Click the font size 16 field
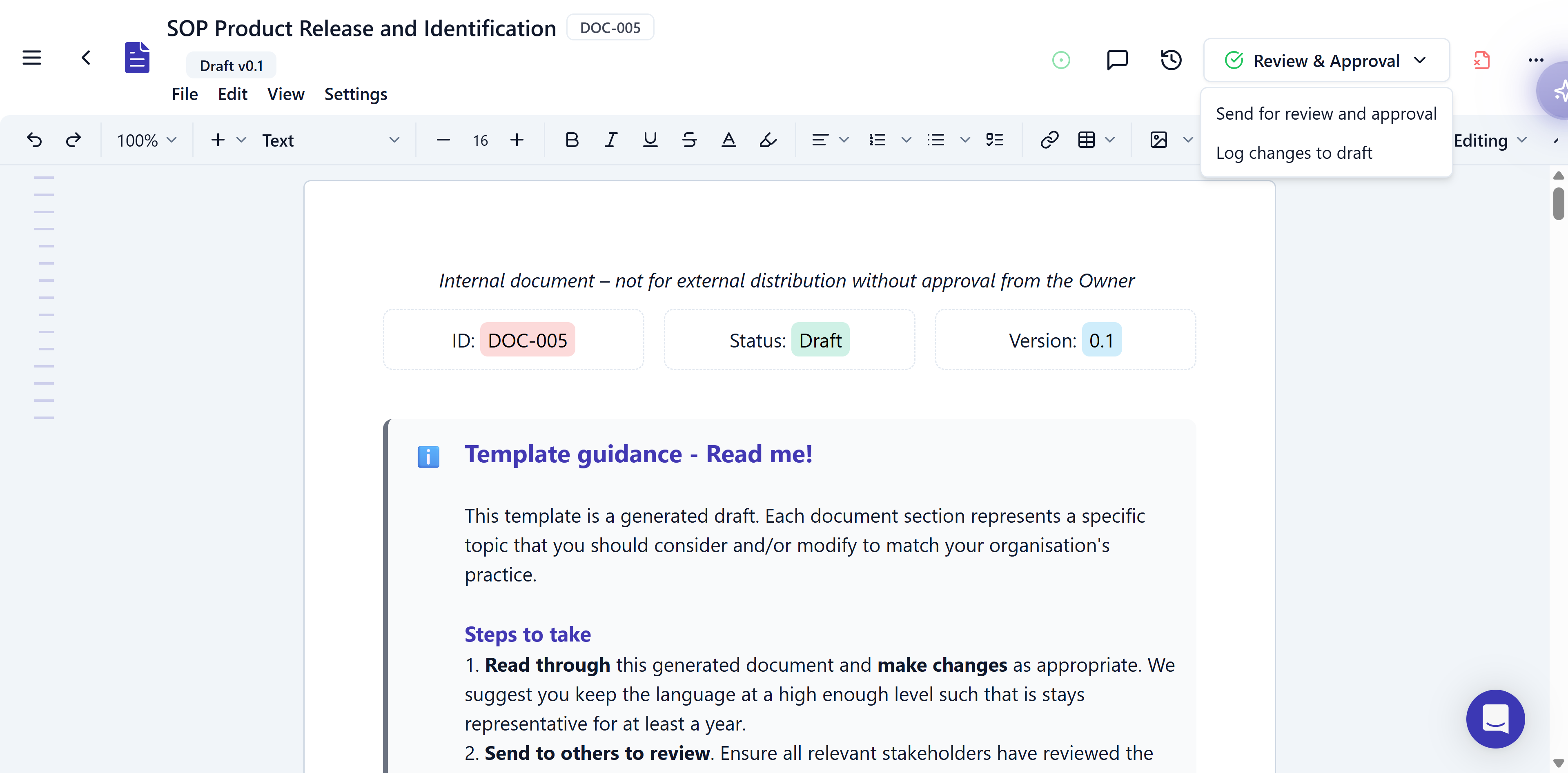Image resolution: width=1568 pixels, height=773 pixels. click(480, 140)
